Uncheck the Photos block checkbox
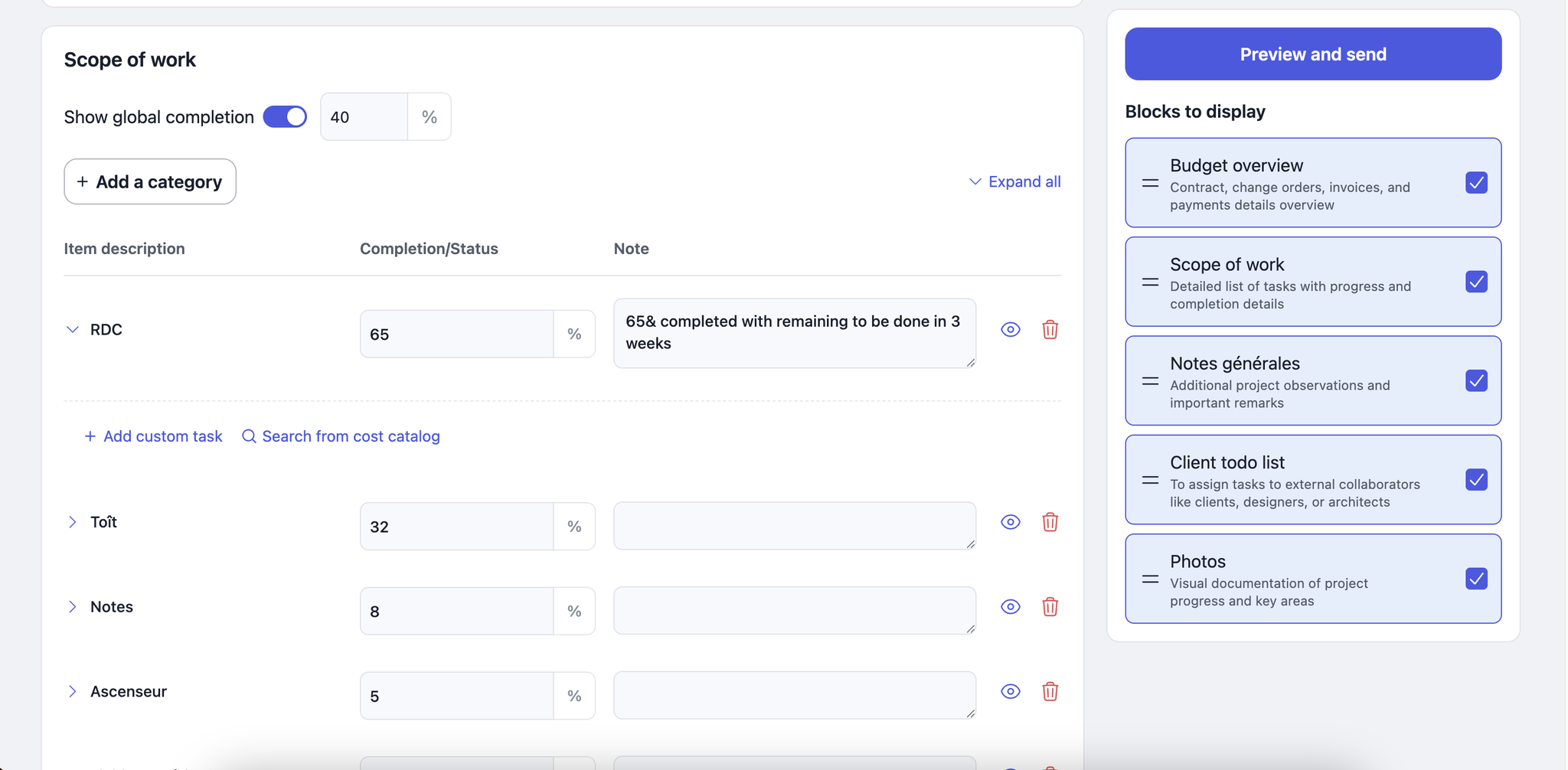Screen dimensions: 1568x770 [x=1476, y=579]
